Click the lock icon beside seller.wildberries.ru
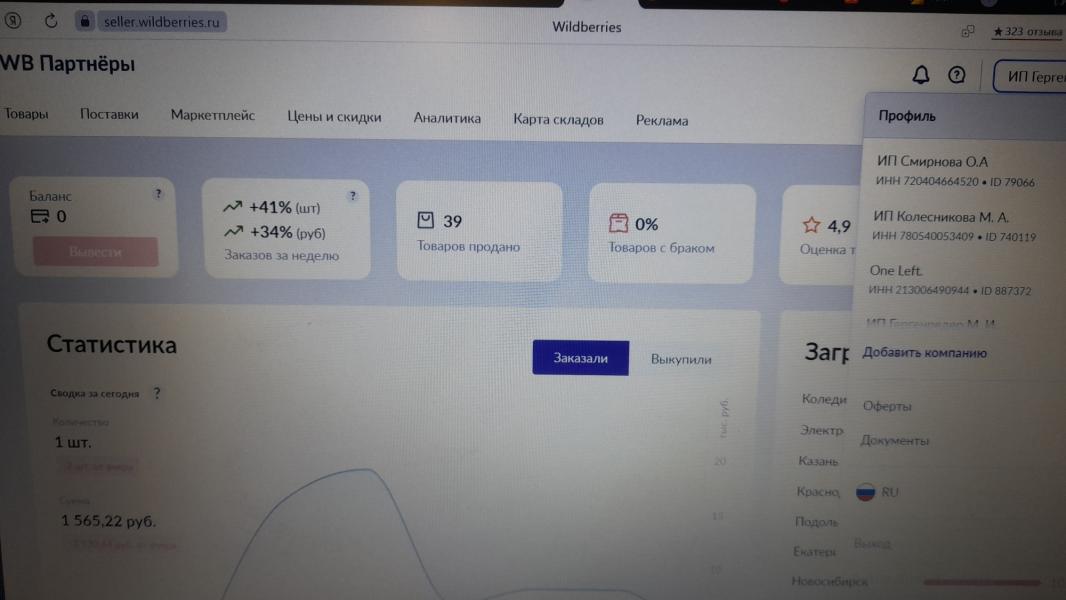Image resolution: width=1066 pixels, height=600 pixels. coord(85,21)
